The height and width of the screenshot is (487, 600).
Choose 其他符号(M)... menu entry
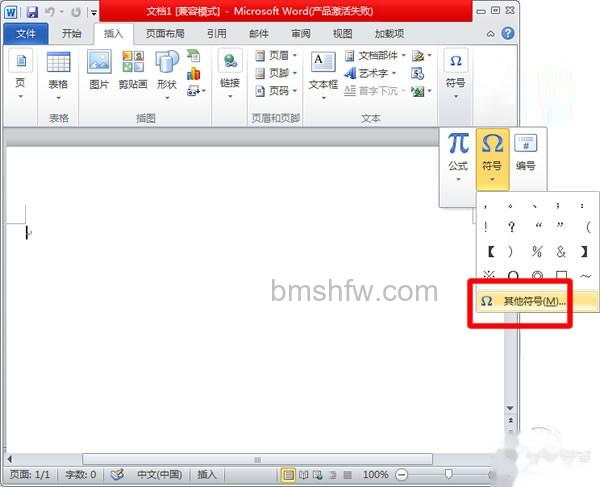pyautogui.click(x=536, y=301)
